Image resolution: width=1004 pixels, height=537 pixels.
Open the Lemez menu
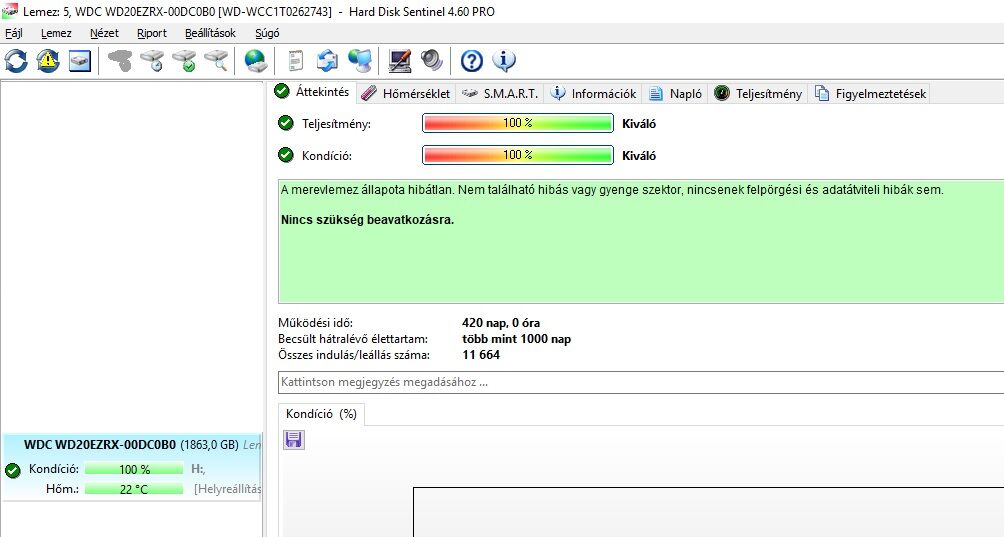tap(56, 33)
